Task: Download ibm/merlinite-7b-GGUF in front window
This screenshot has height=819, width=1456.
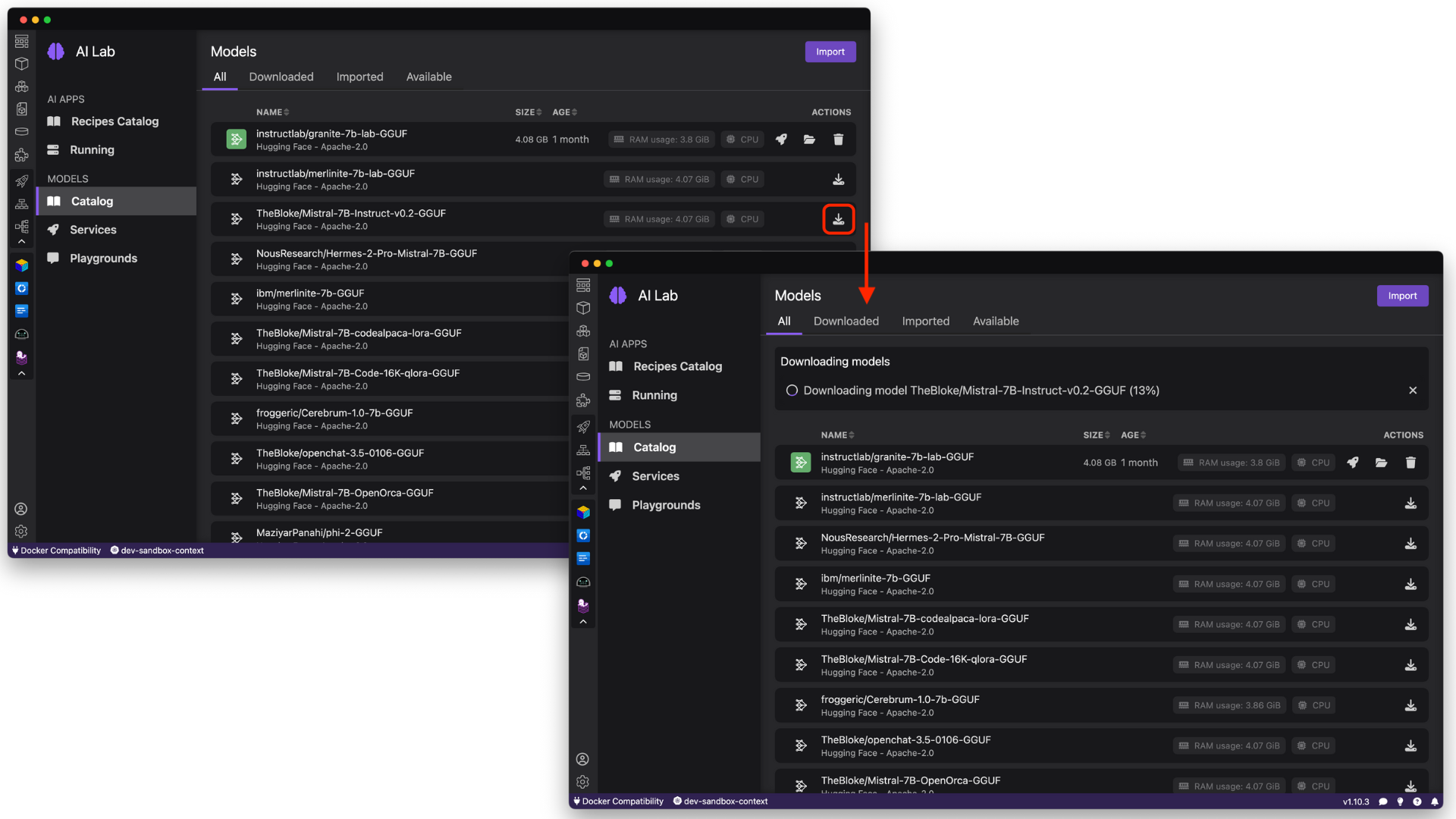Action: pos(1410,584)
